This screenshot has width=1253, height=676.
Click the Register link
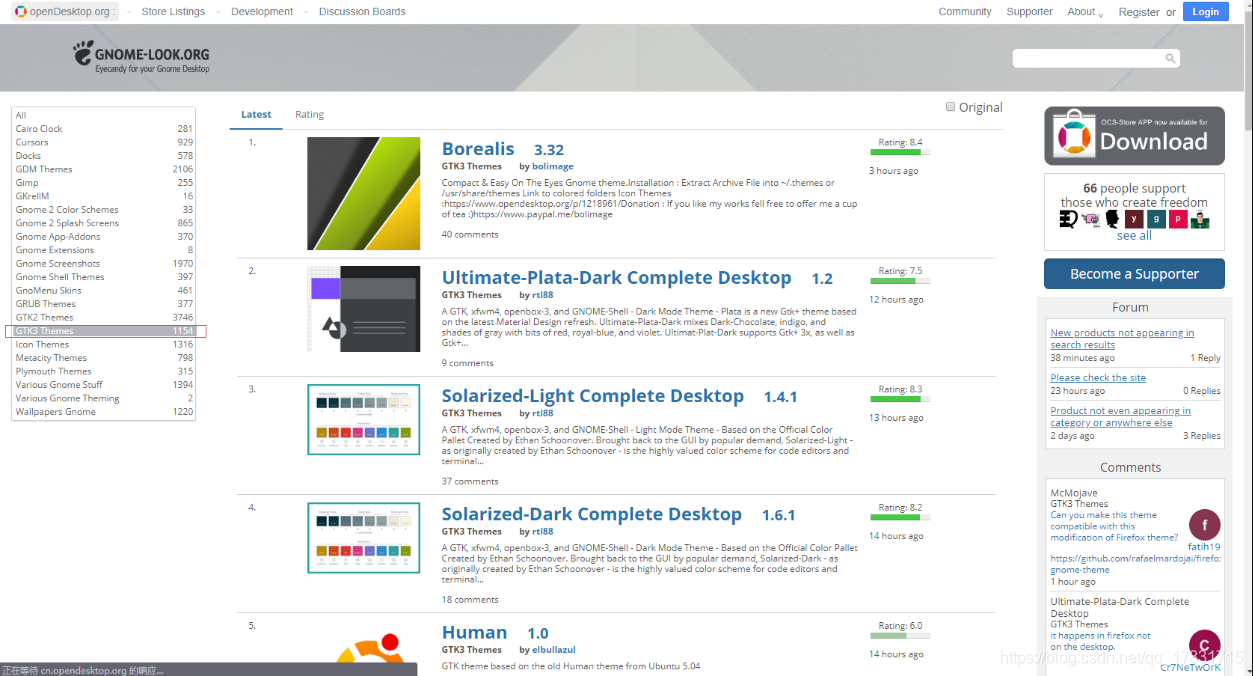(1139, 12)
